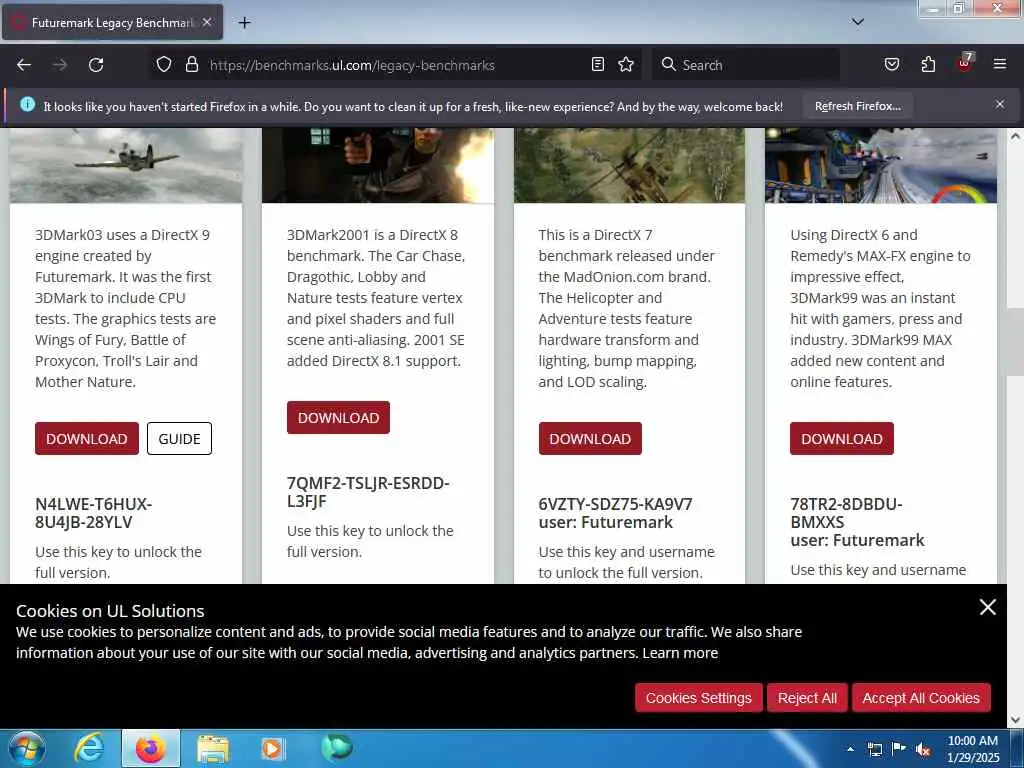Open the tracking protection shield icon
The height and width of the screenshot is (768, 1024).
pyautogui.click(x=164, y=65)
